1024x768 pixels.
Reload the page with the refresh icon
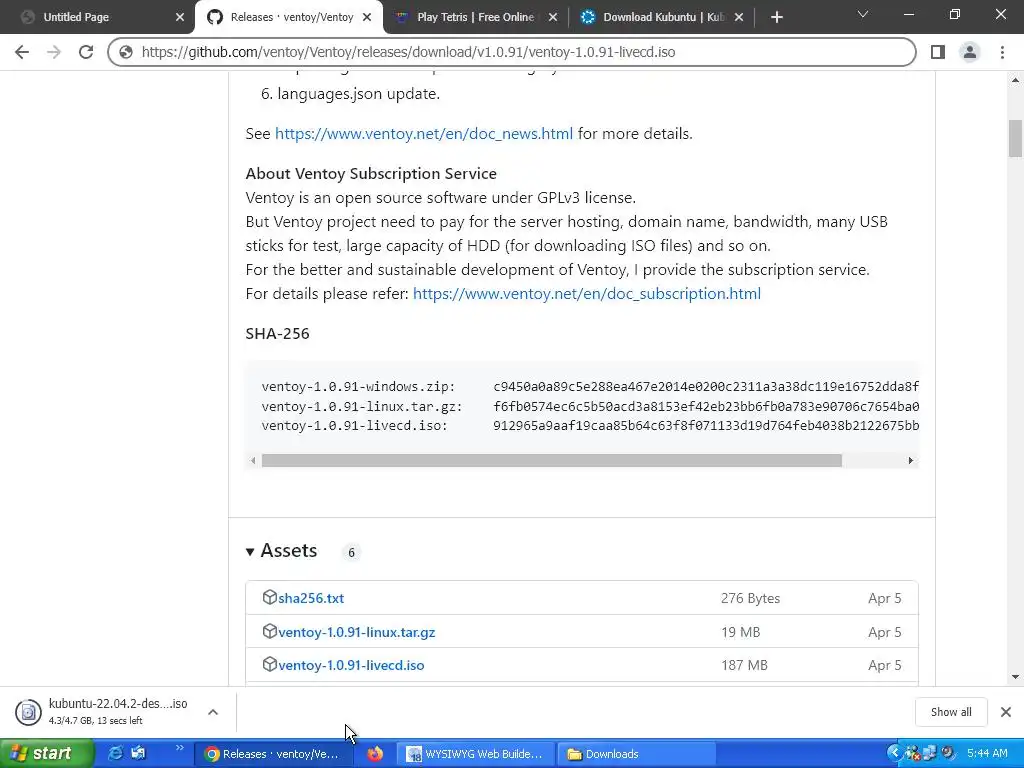(x=86, y=52)
